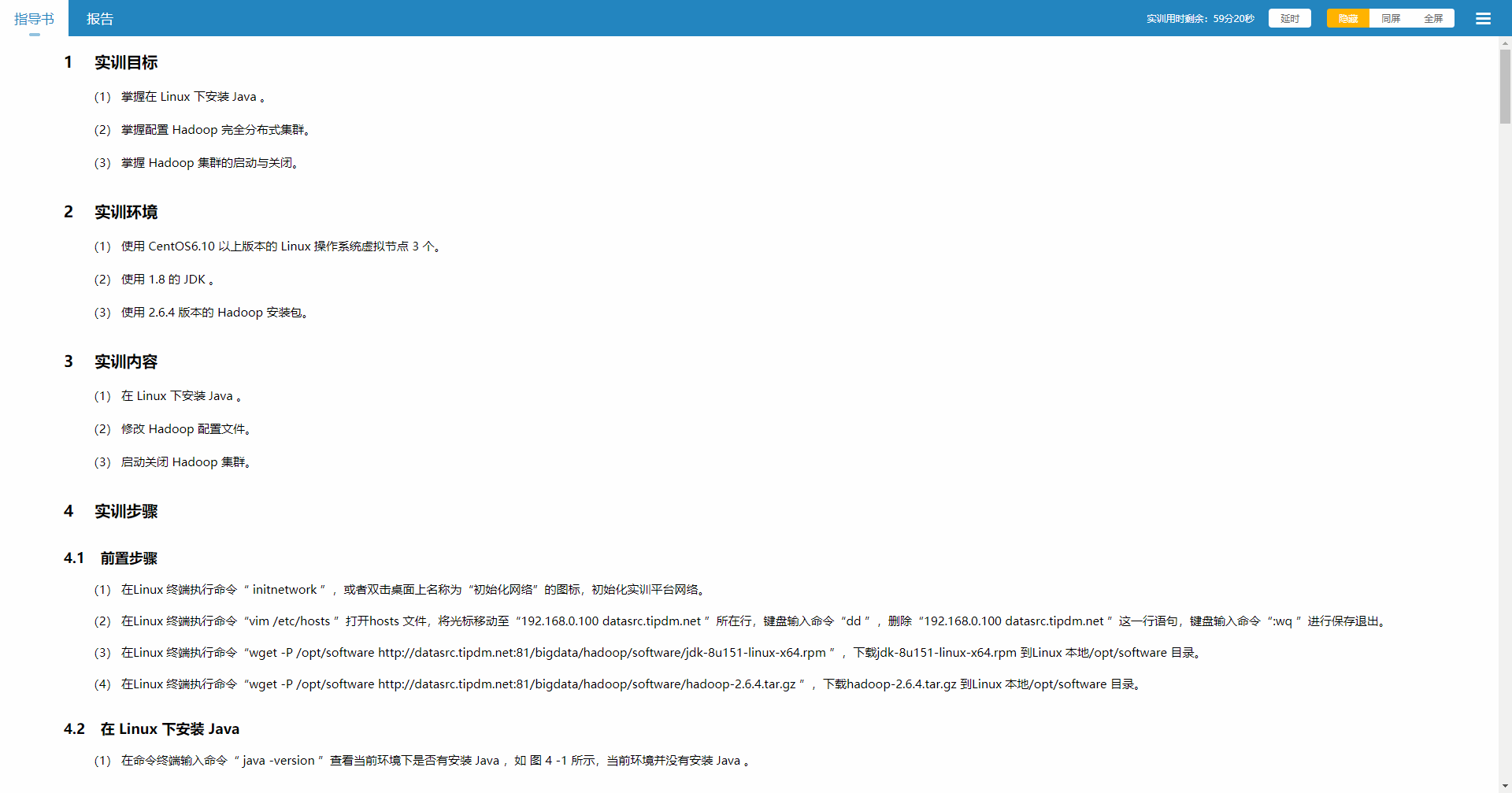The image size is (1512, 793).
Task: Click the vertical scrollbar thumb
Action: coord(1505,87)
